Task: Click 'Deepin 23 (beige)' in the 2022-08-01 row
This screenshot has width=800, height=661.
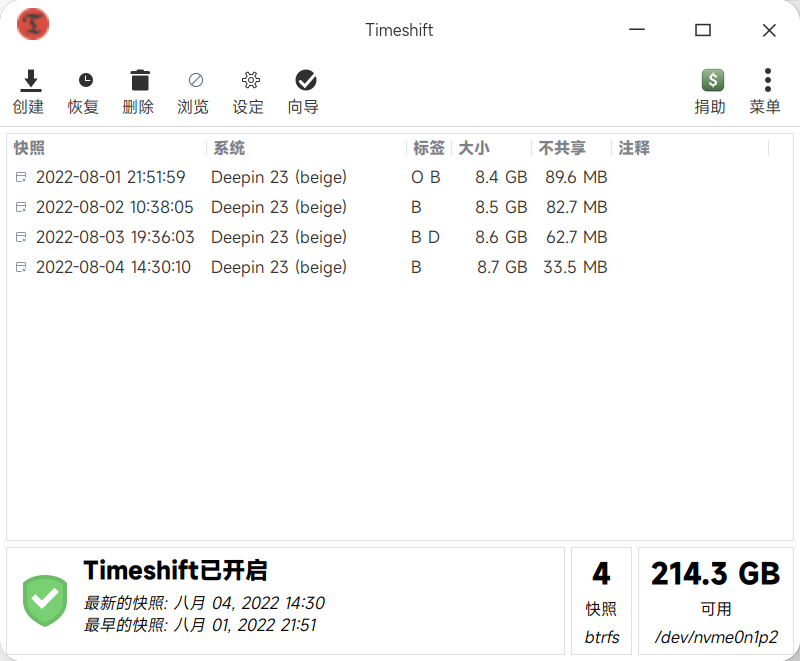Action: coord(279,177)
